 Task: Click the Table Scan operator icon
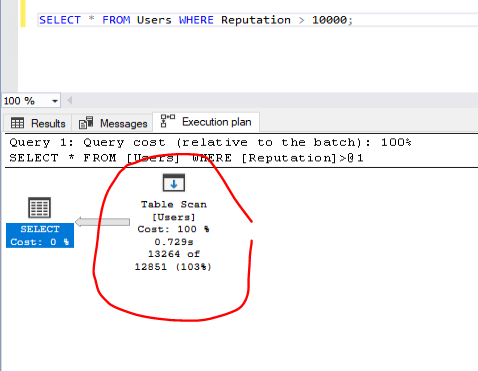pyautogui.click(x=174, y=183)
